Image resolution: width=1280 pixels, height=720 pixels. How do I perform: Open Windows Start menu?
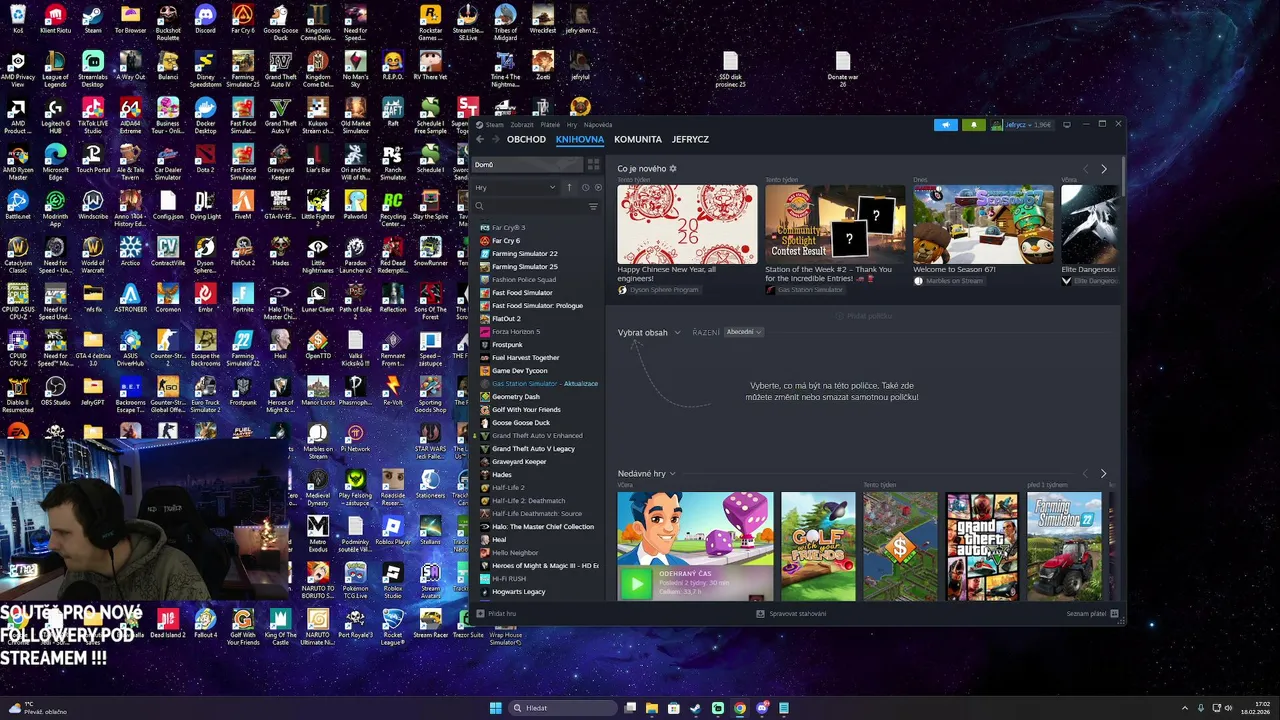click(x=495, y=708)
